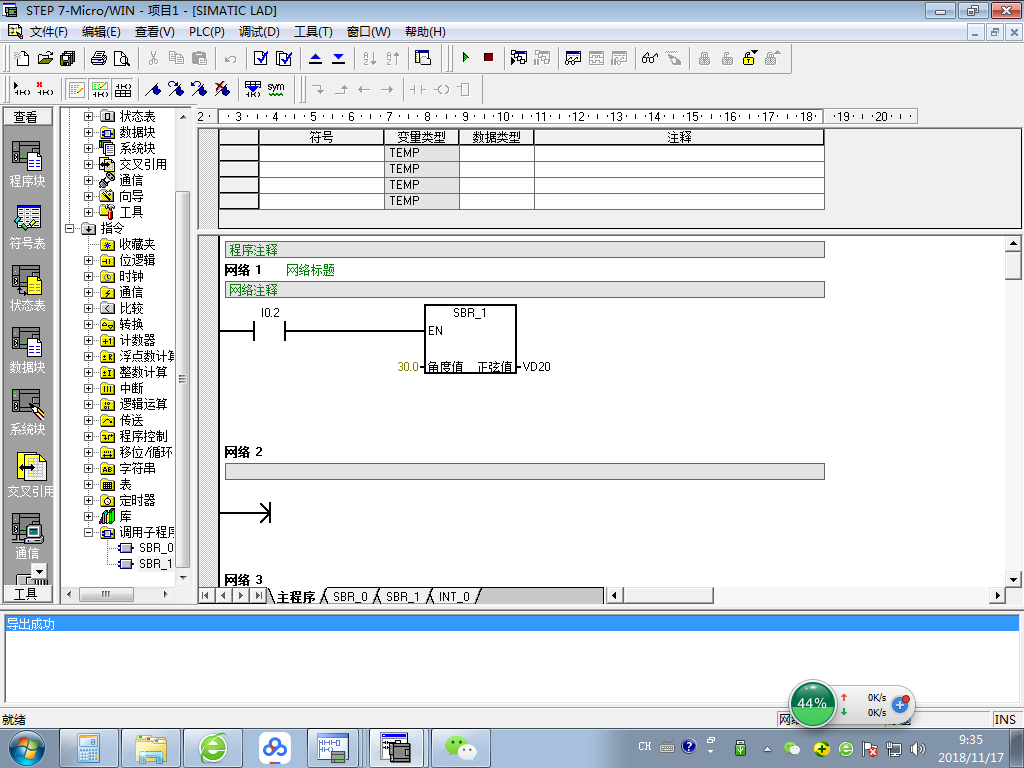Image resolution: width=1024 pixels, height=768 pixels.
Task: Open the 调试(D) menu
Action: pos(259,32)
